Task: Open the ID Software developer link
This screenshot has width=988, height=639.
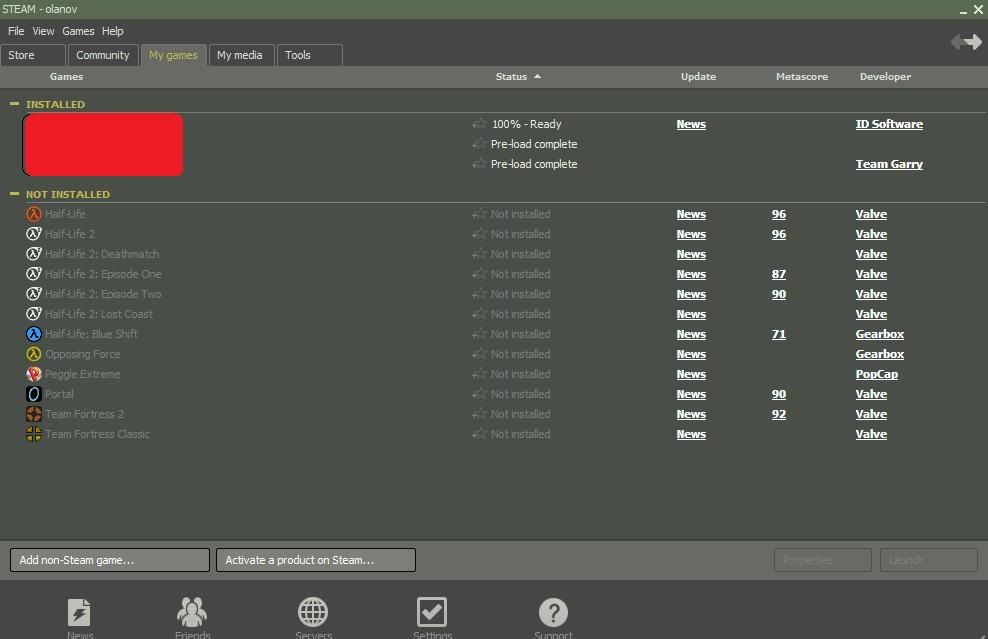Action: point(889,124)
